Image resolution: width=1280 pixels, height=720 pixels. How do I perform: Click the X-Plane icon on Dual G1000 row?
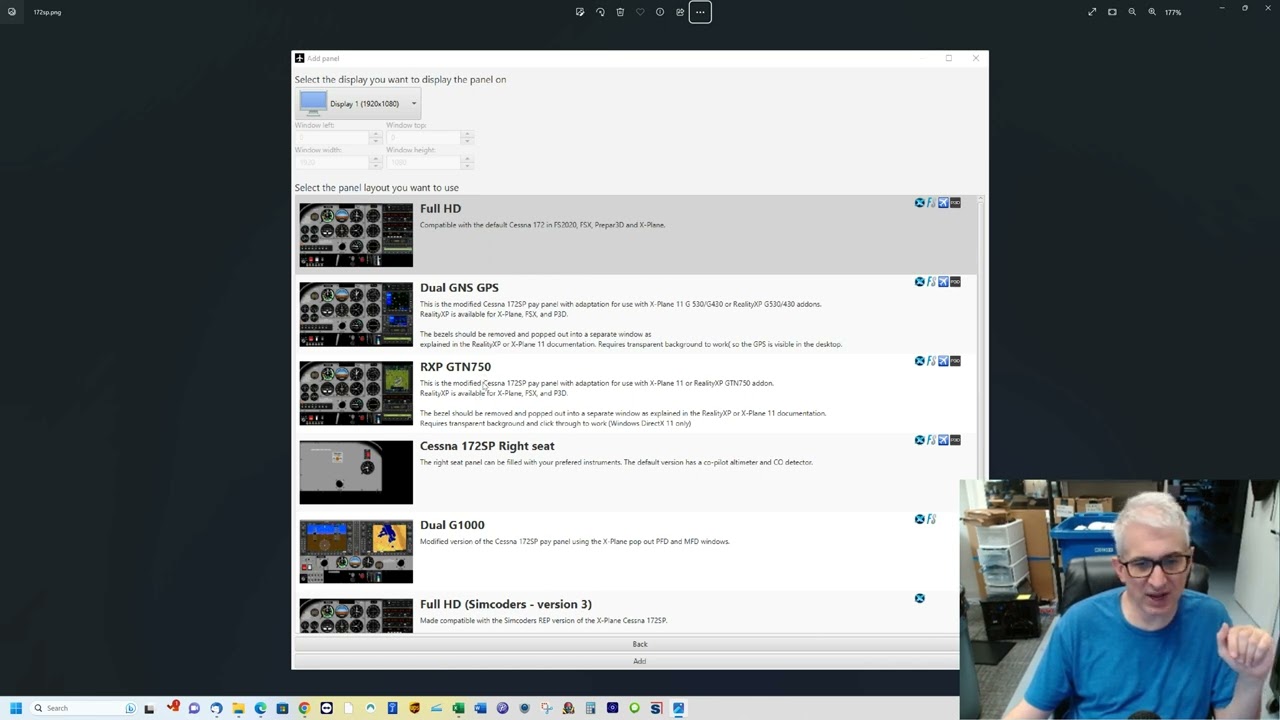(x=920, y=519)
